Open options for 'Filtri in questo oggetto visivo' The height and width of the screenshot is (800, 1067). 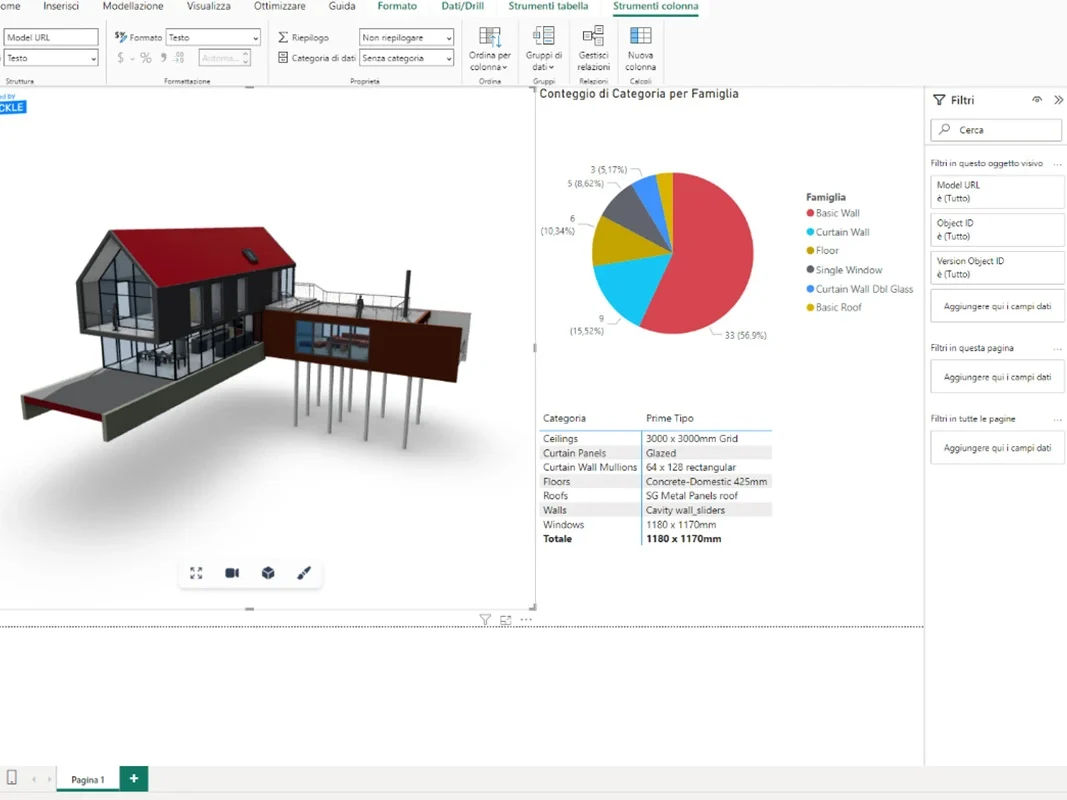coord(1057,164)
